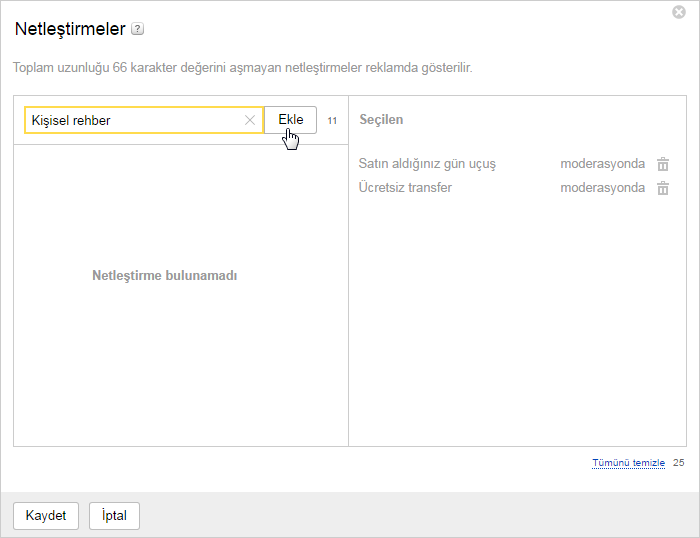
Task: Click moderasyonda status next to Ücretsiz transfer
Action: (x=602, y=188)
